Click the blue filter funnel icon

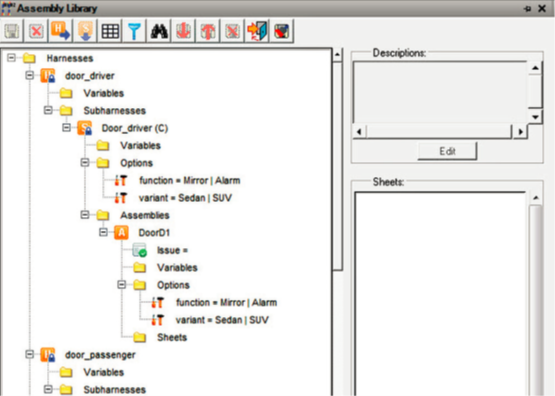[135, 31]
